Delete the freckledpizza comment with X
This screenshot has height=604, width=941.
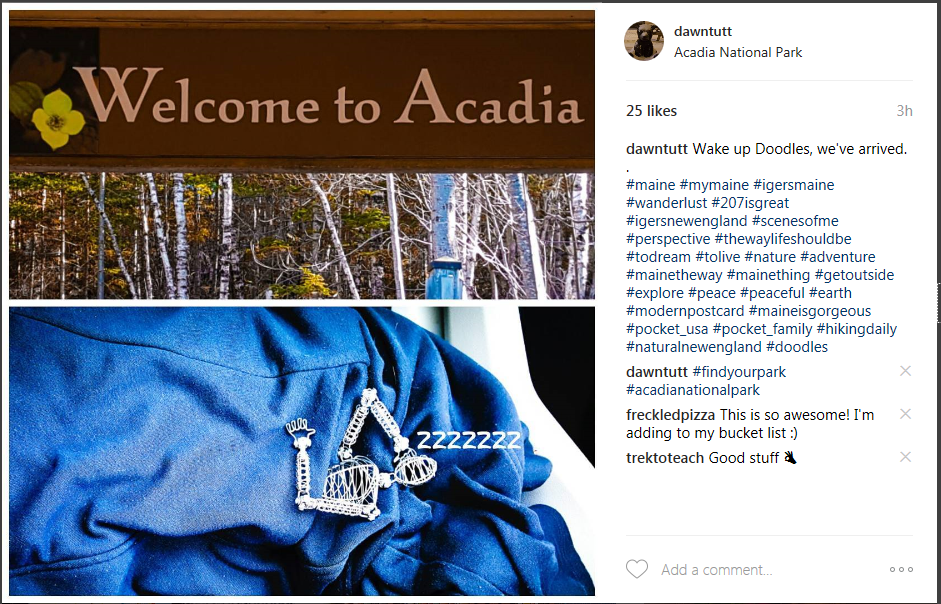point(906,414)
